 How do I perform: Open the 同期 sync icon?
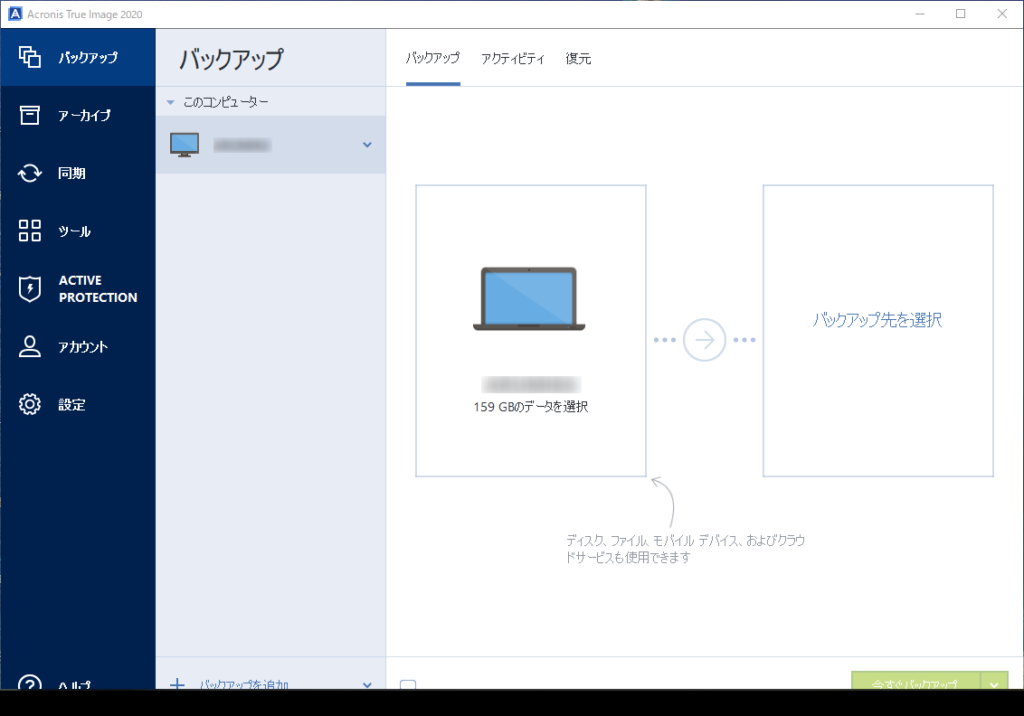click(x=29, y=173)
